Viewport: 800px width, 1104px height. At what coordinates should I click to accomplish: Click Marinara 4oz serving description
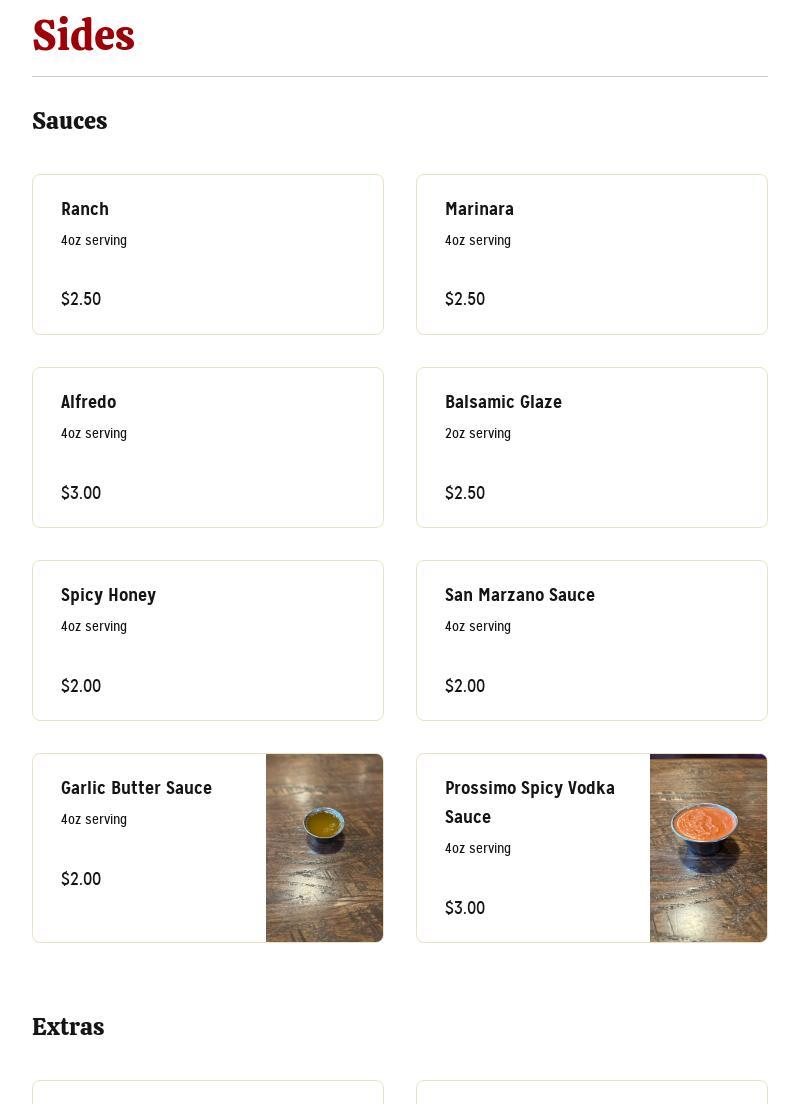[478, 240]
